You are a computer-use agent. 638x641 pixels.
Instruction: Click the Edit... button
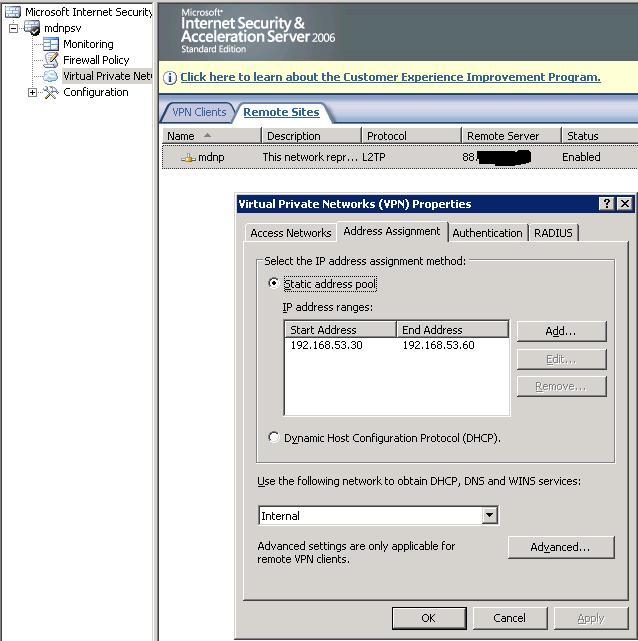[561, 359]
